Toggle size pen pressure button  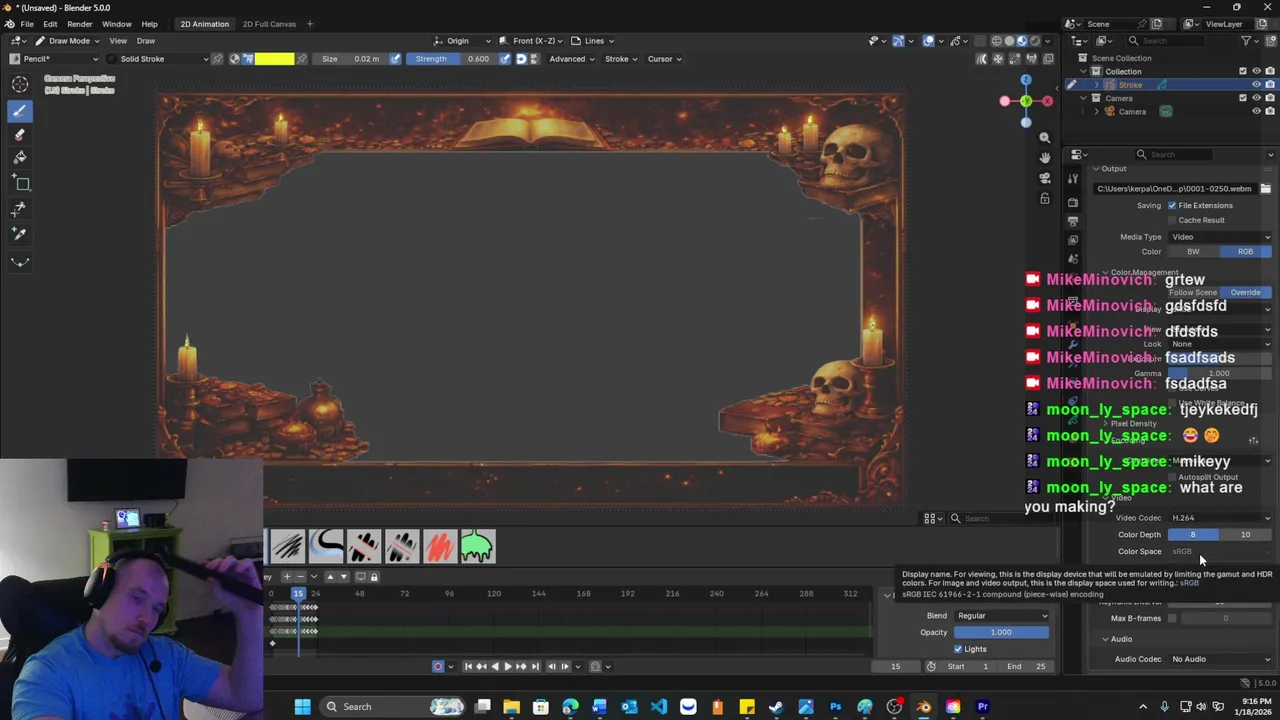point(395,59)
